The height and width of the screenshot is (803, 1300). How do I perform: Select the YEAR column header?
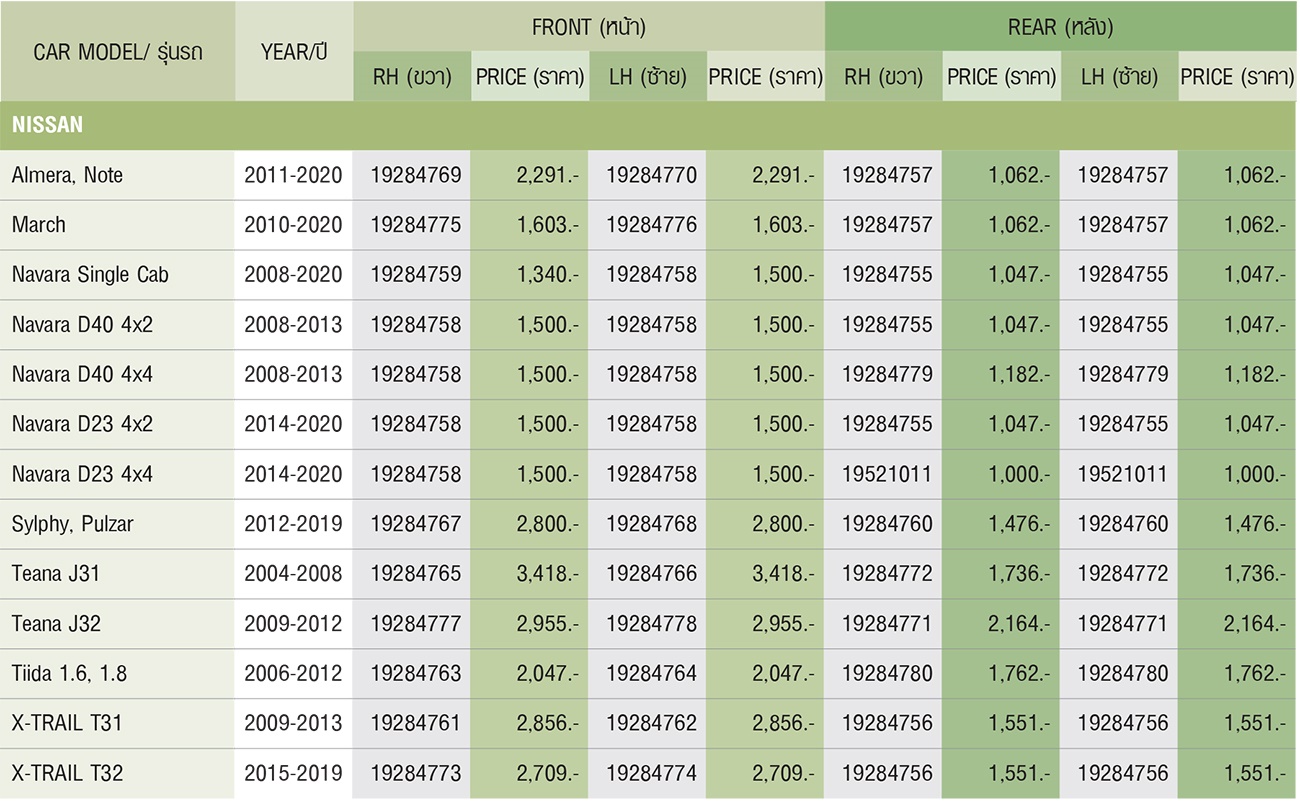294,52
